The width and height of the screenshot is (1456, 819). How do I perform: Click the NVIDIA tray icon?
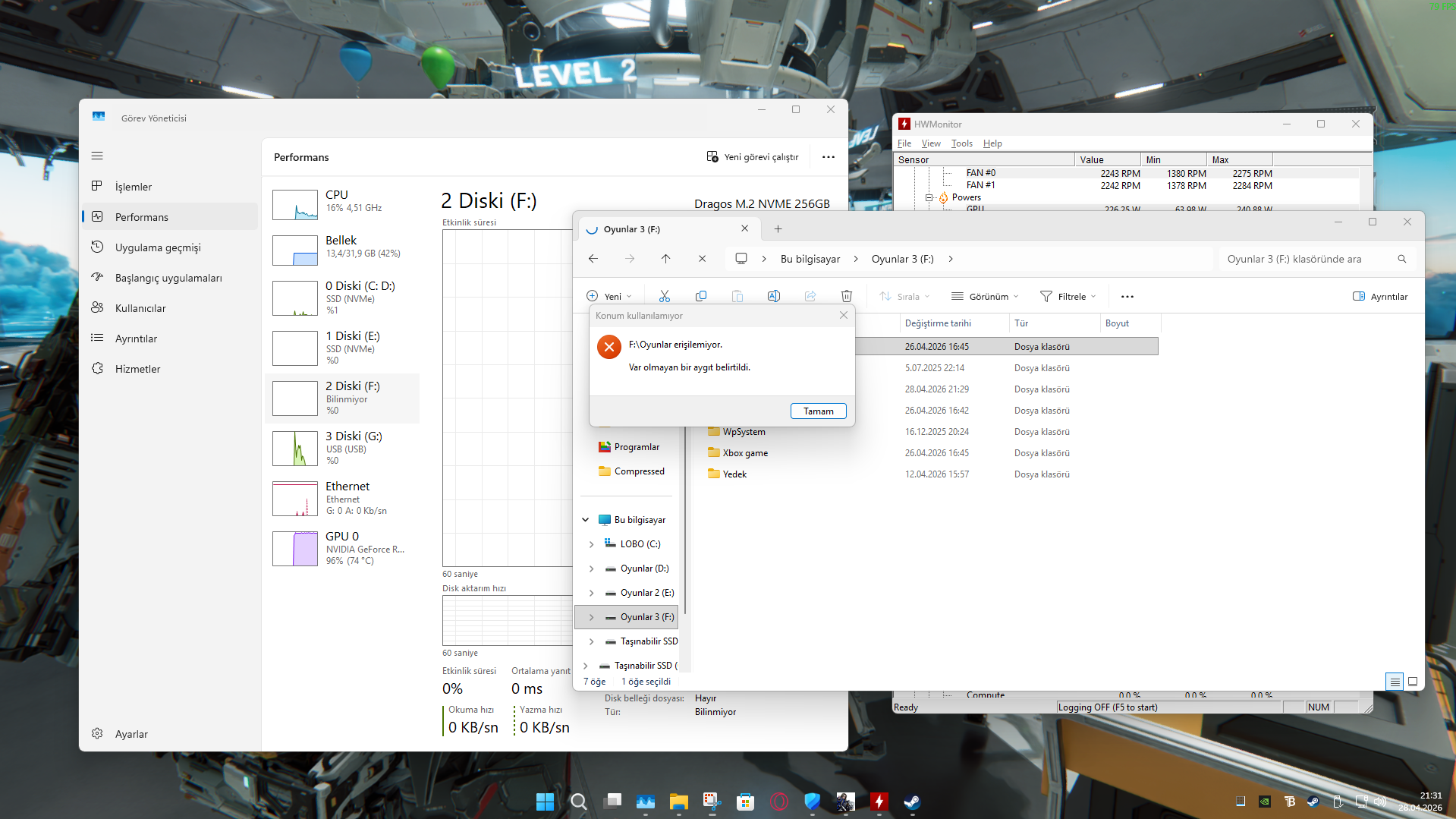[x=1265, y=801]
